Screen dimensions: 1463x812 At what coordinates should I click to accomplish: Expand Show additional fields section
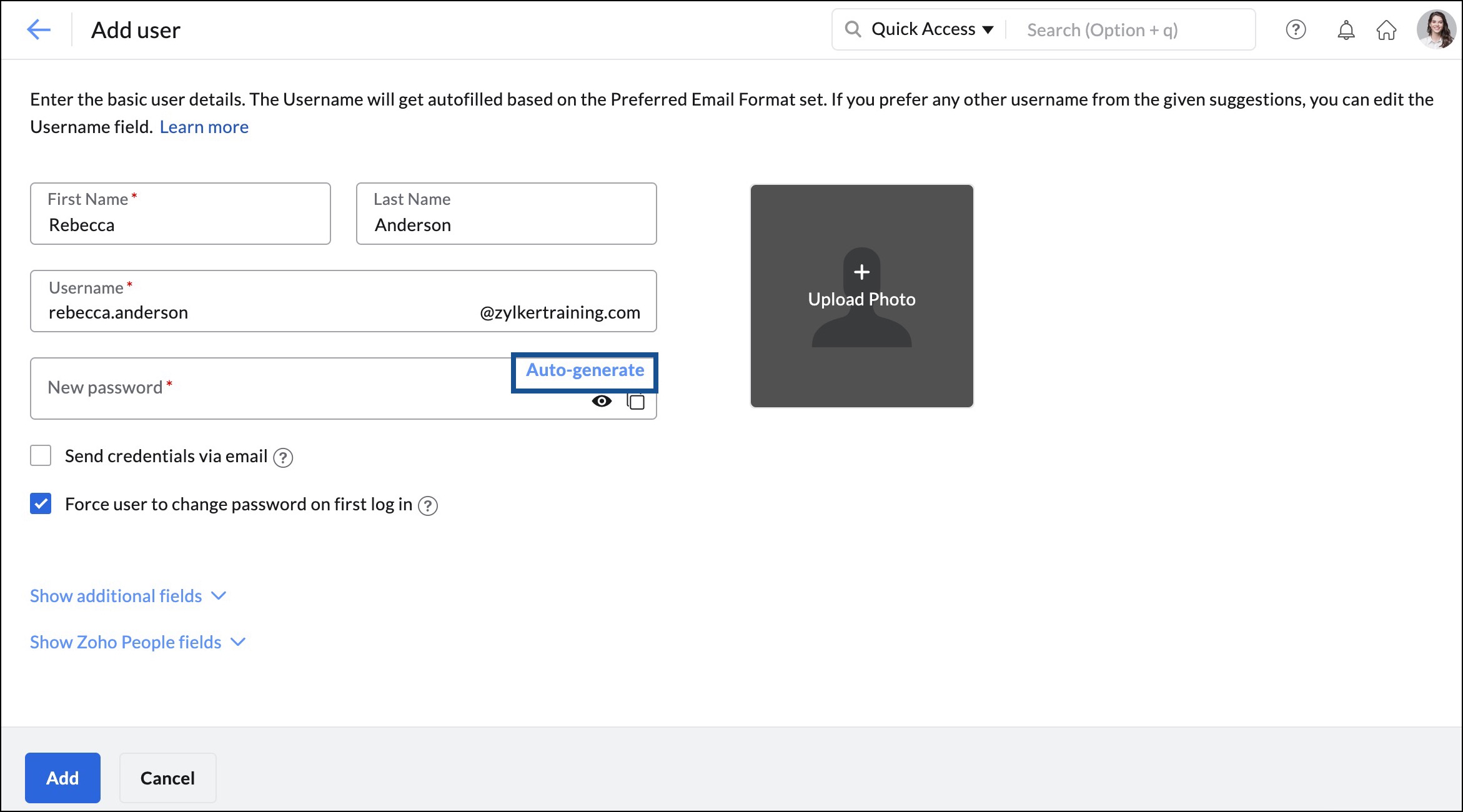[127, 594]
